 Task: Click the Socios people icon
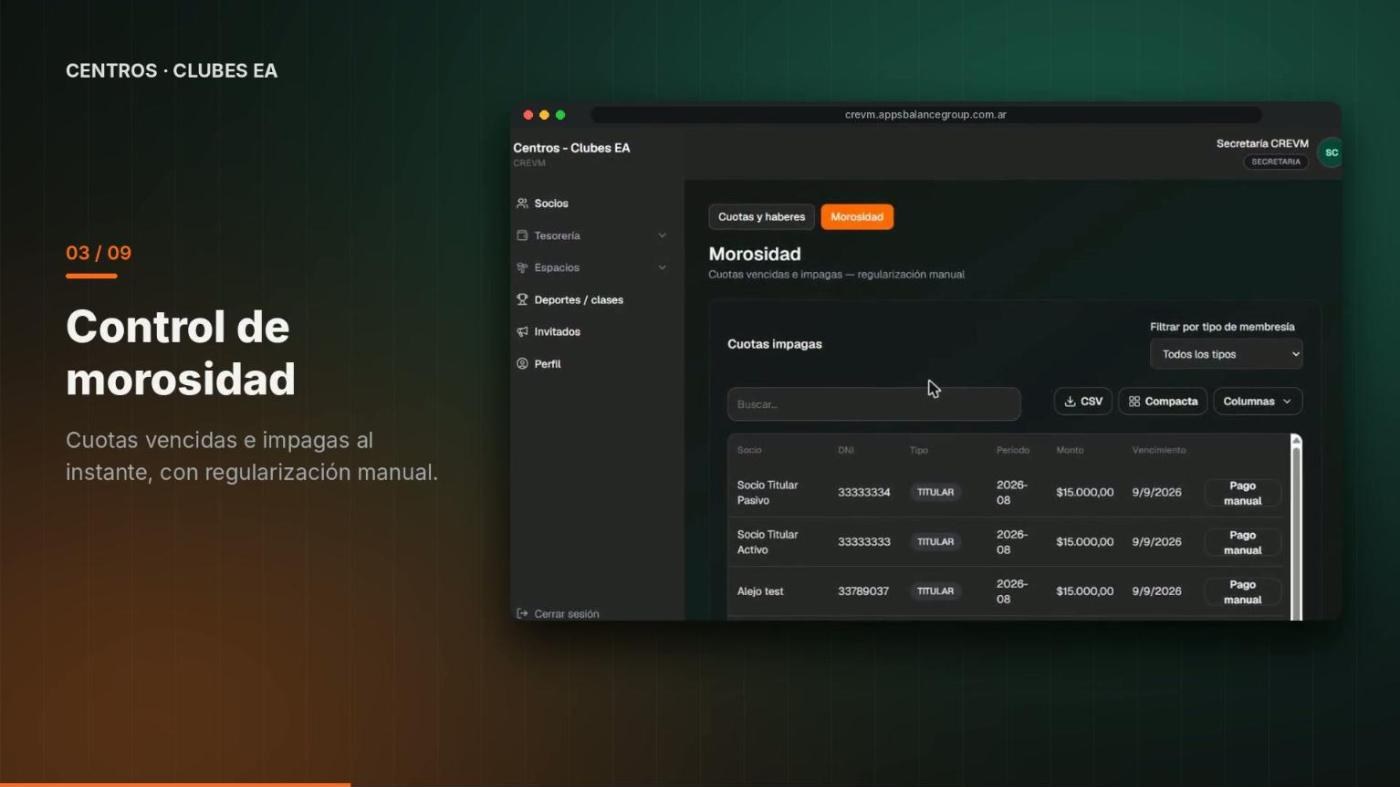coord(522,203)
